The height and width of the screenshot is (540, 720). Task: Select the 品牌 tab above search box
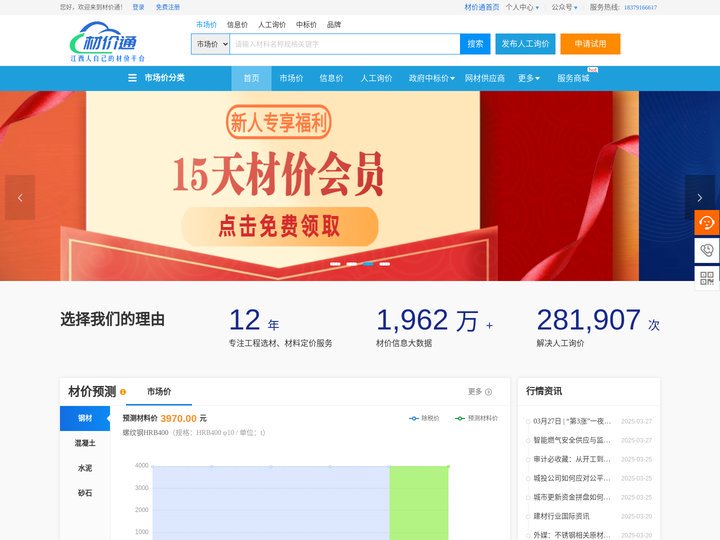click(x=334, y=25)
